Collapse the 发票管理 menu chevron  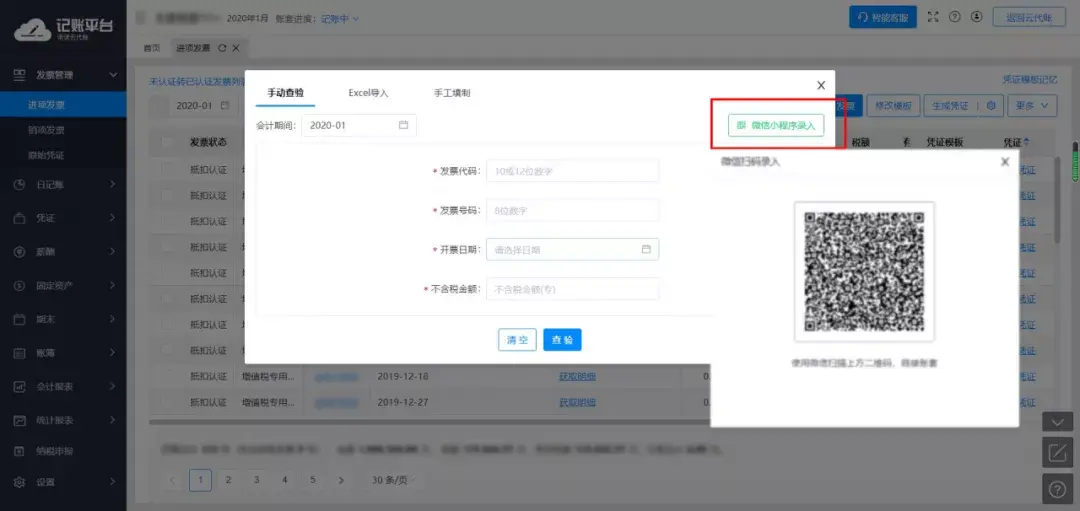pyautogui.click(x=114, y=74)
